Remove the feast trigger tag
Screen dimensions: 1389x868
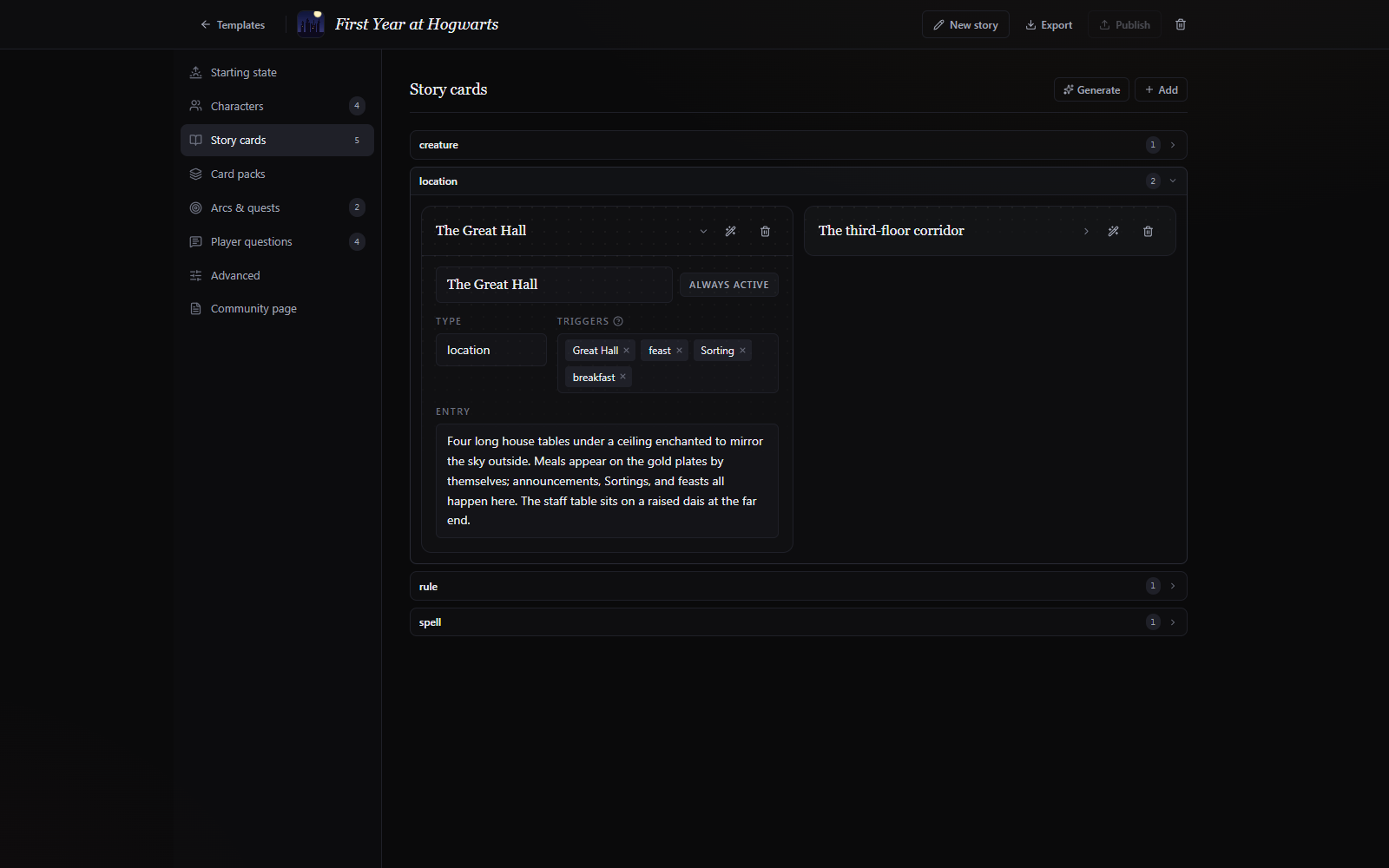[x=679, y=351]
